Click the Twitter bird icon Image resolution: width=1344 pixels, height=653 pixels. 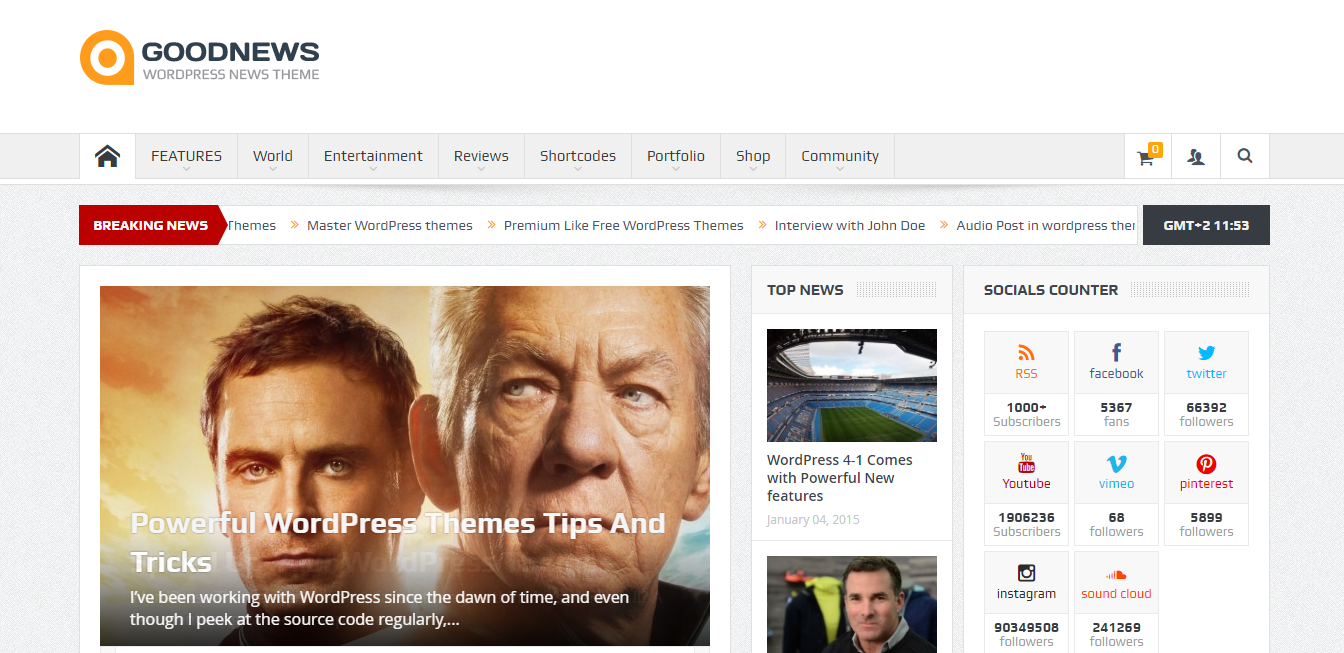click(1206, 353)
